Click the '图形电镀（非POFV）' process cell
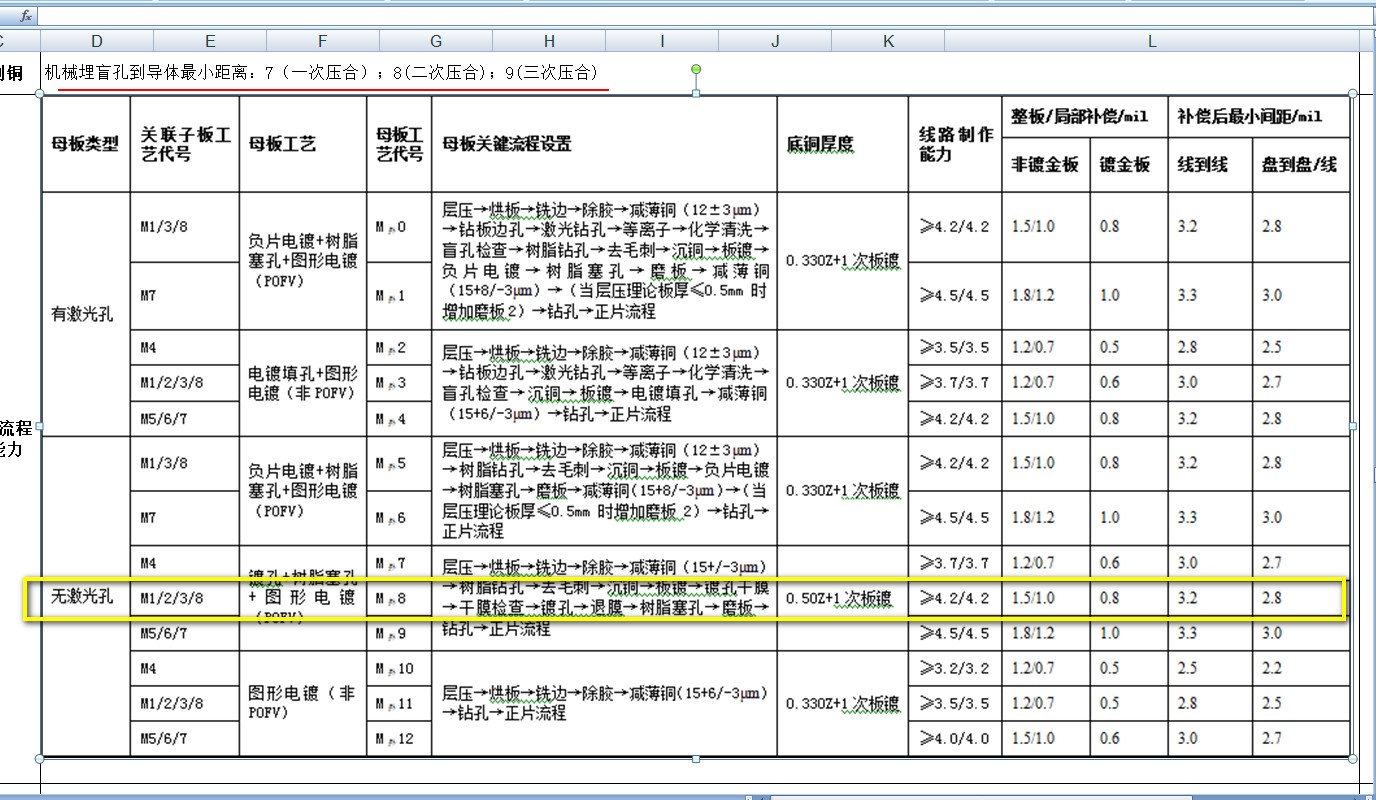 [x=303, y=703]
